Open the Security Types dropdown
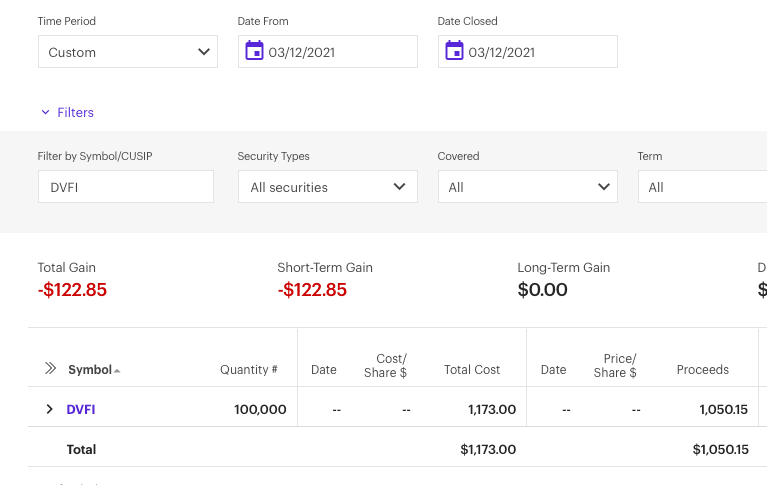The height and width of the screenshot is (485, 767). click(x=327, y=187)
